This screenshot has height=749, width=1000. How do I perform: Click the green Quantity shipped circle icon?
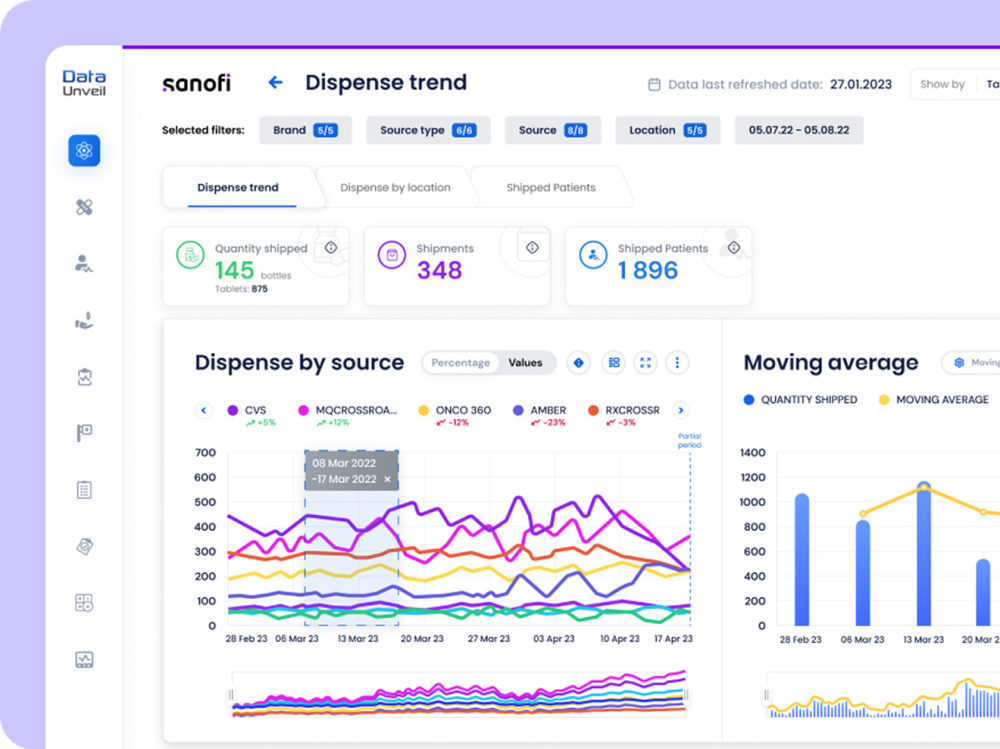point(190,255)
